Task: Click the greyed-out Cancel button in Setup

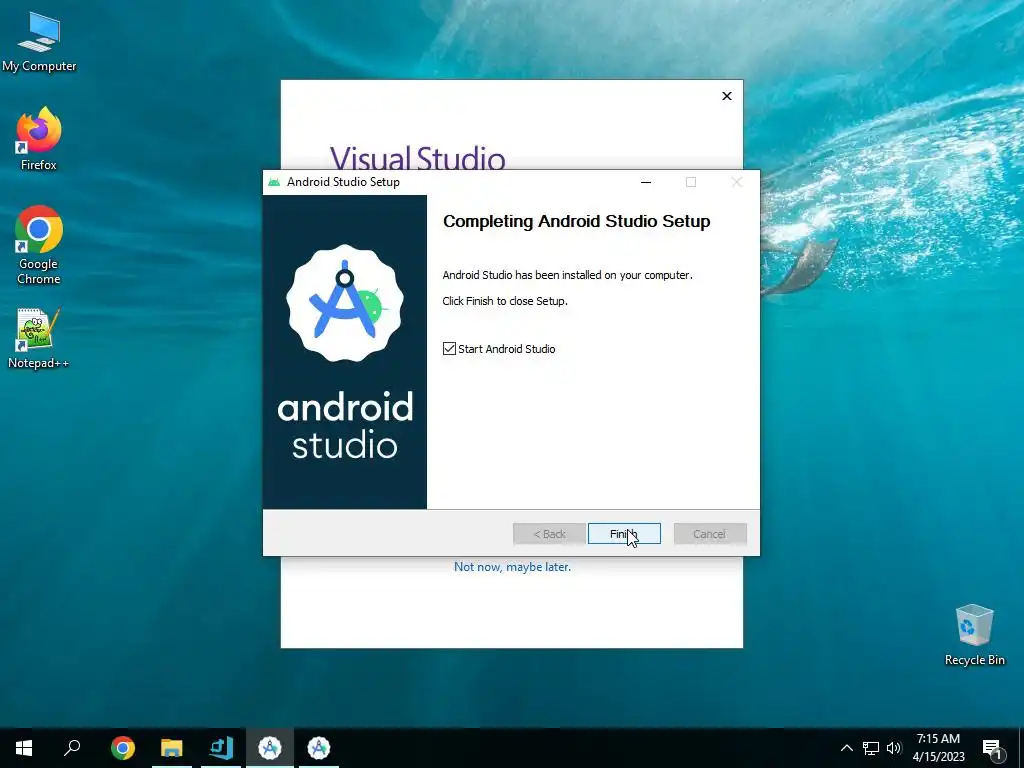Action: 710,534
